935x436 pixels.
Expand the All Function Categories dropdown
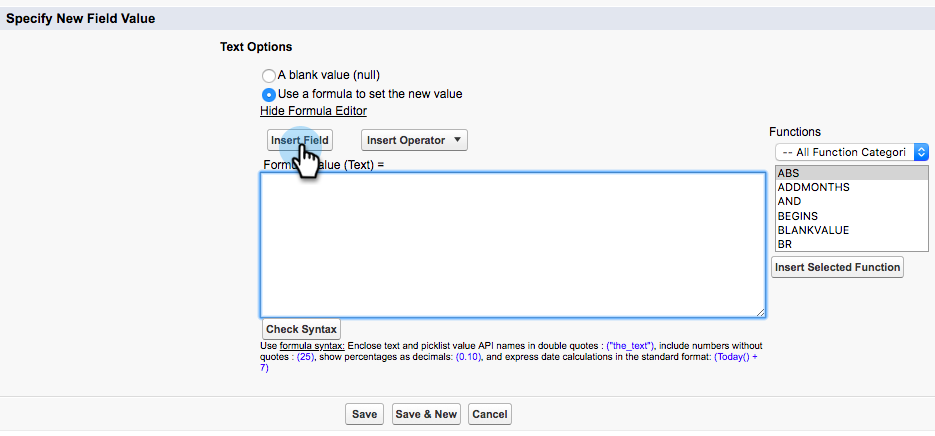tap(852, 152)
